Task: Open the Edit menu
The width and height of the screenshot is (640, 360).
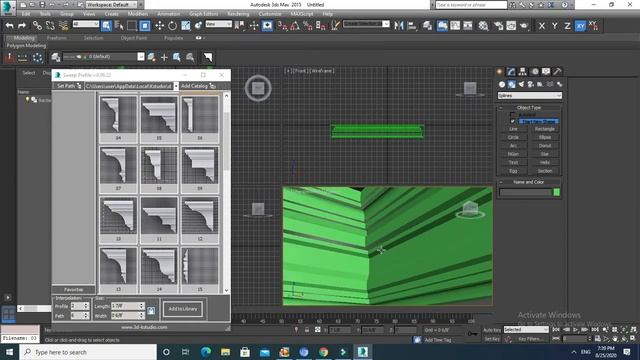Action: tap(26, 14)
